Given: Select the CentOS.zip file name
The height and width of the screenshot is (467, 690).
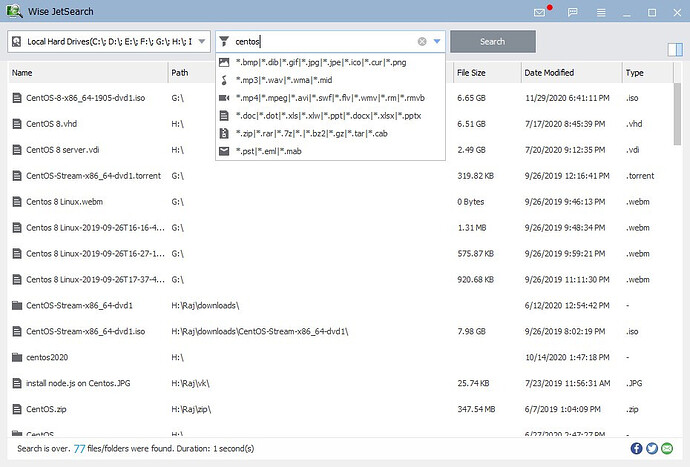Looking at the screenshot, I should point(46,409).
